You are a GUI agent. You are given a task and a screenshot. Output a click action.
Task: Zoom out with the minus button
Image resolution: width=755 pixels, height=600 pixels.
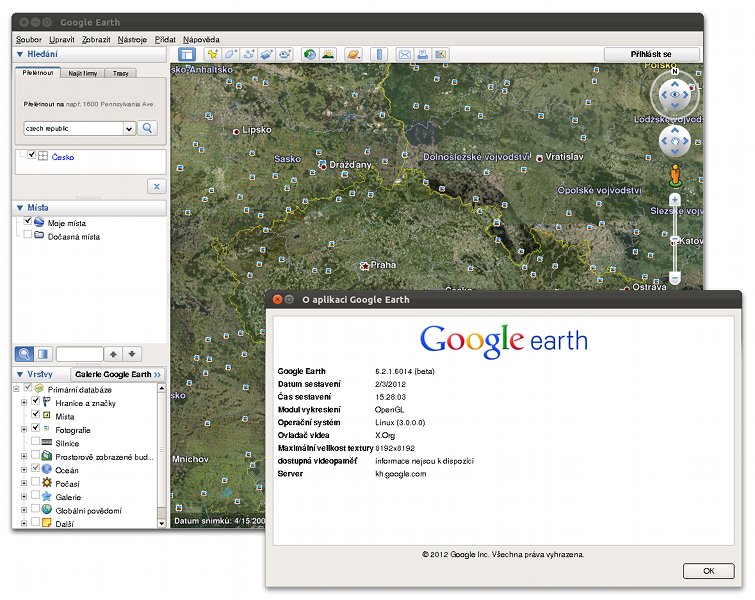pos(675,278)
